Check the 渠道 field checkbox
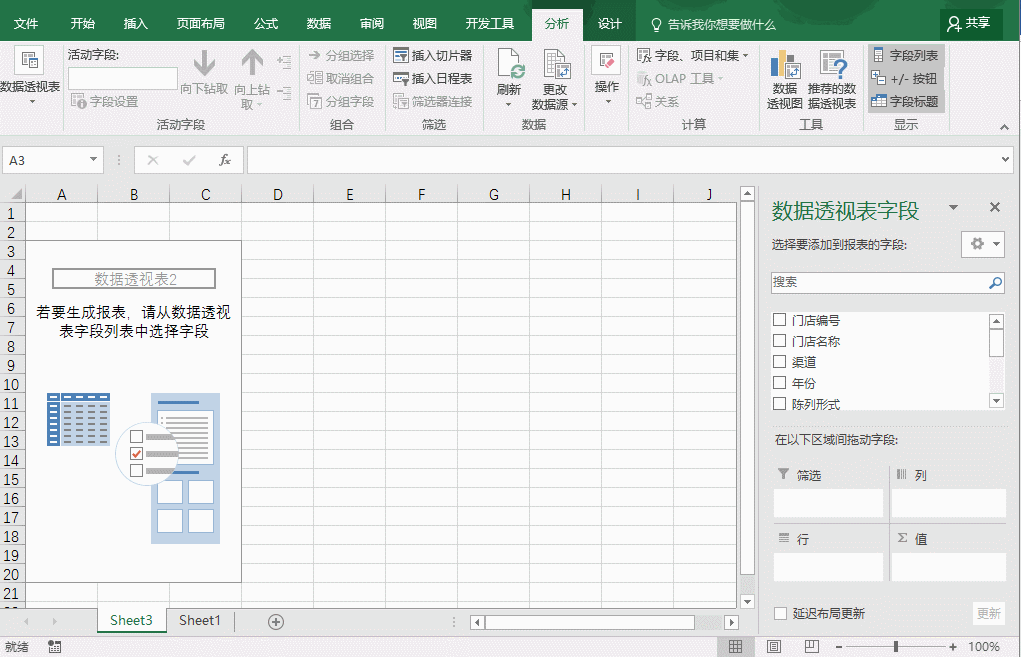 [x=780, y=362]
